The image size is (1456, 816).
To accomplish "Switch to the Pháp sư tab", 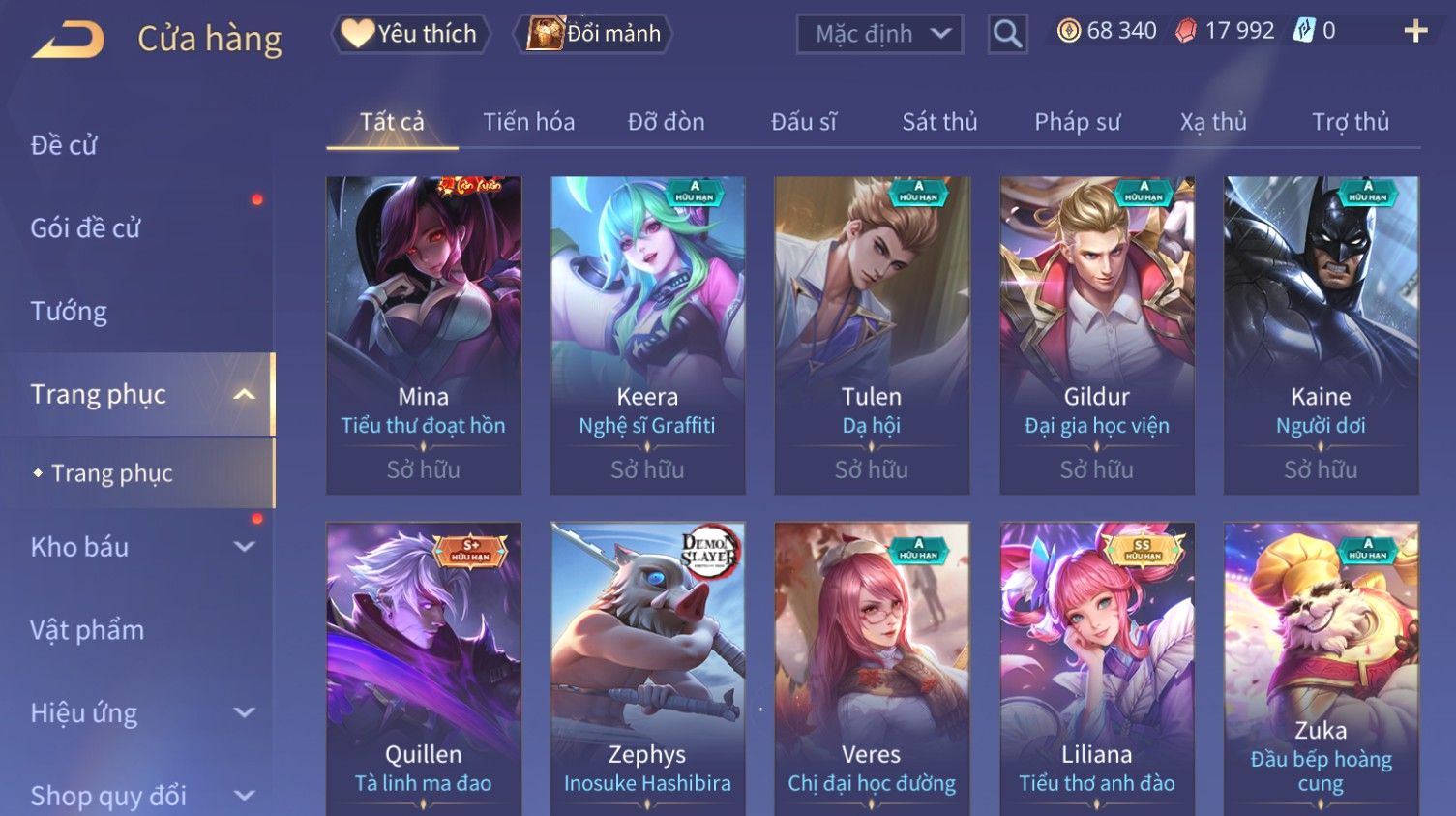I will pyautogui.click(x=1077, y=122).
